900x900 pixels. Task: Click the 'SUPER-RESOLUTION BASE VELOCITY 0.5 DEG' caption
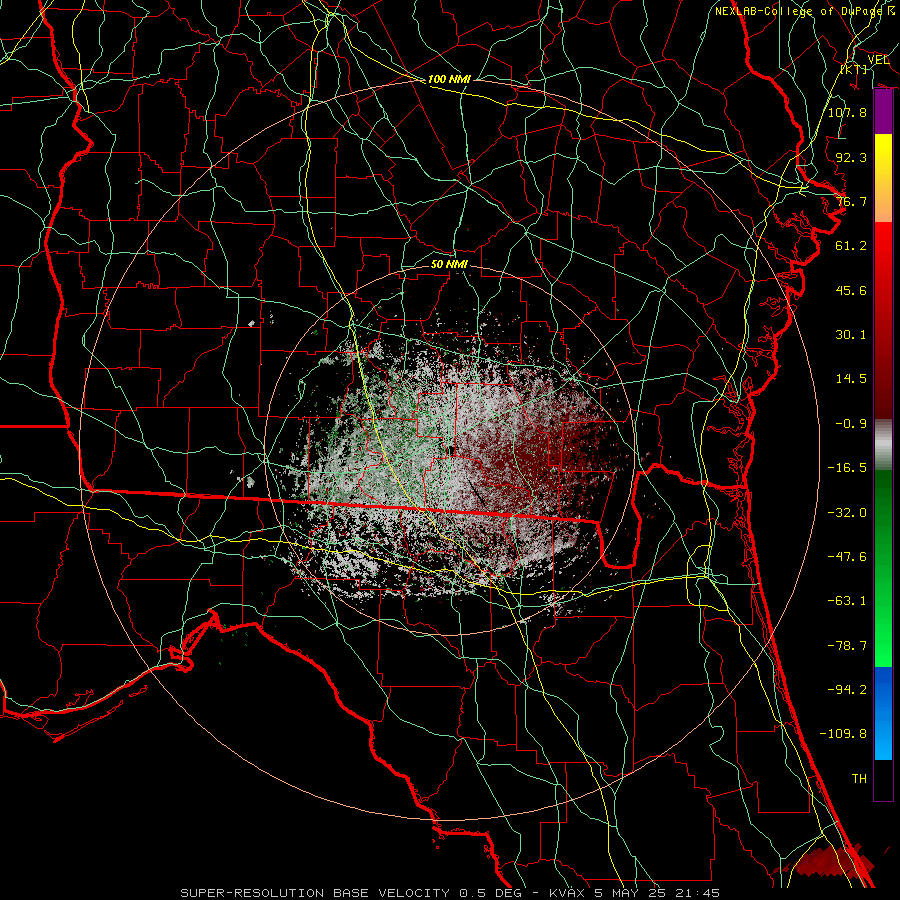(351, 893)
